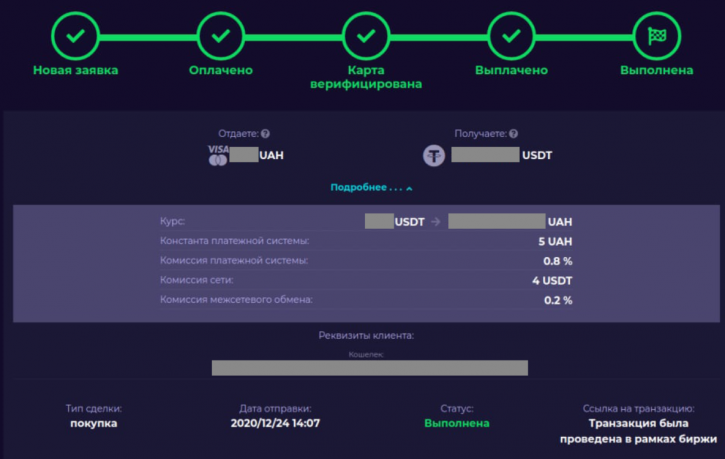Click the Новая заявка checkmark step circle
725x459 pixels.
[75, 36]
